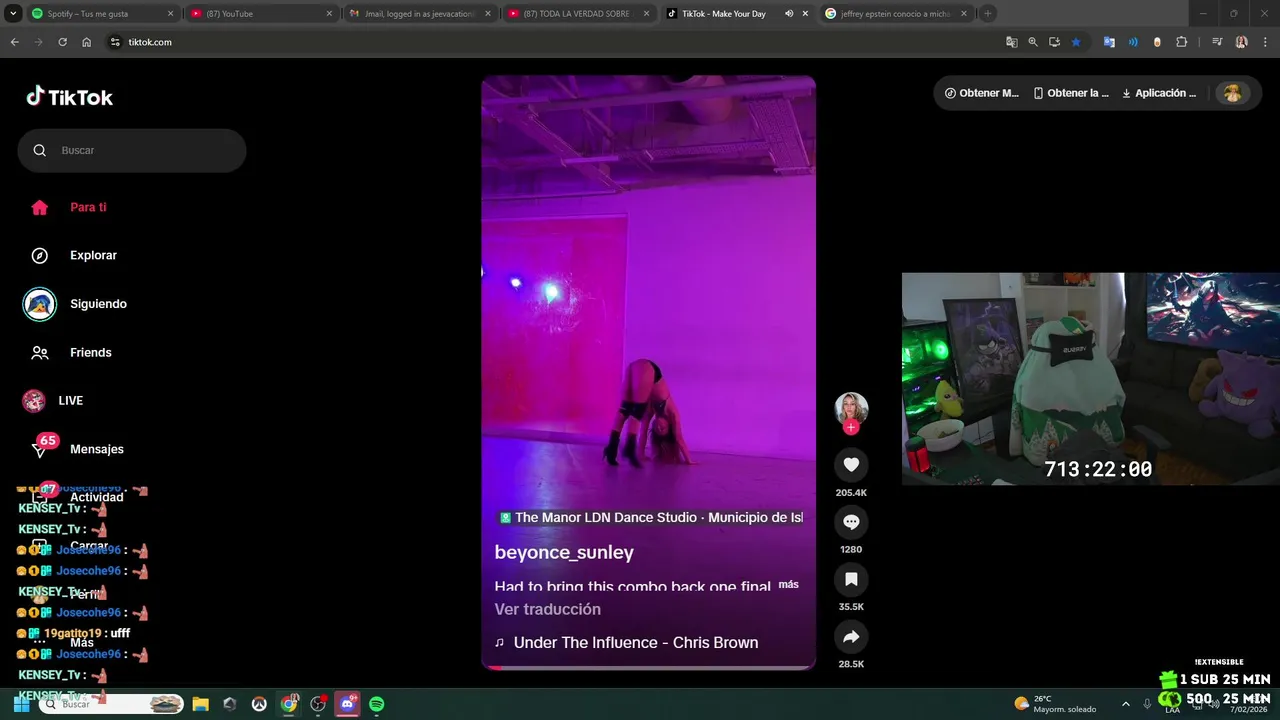
Task: Open The Manor LDN Dance Studio location tag
Action: (650, 517)
